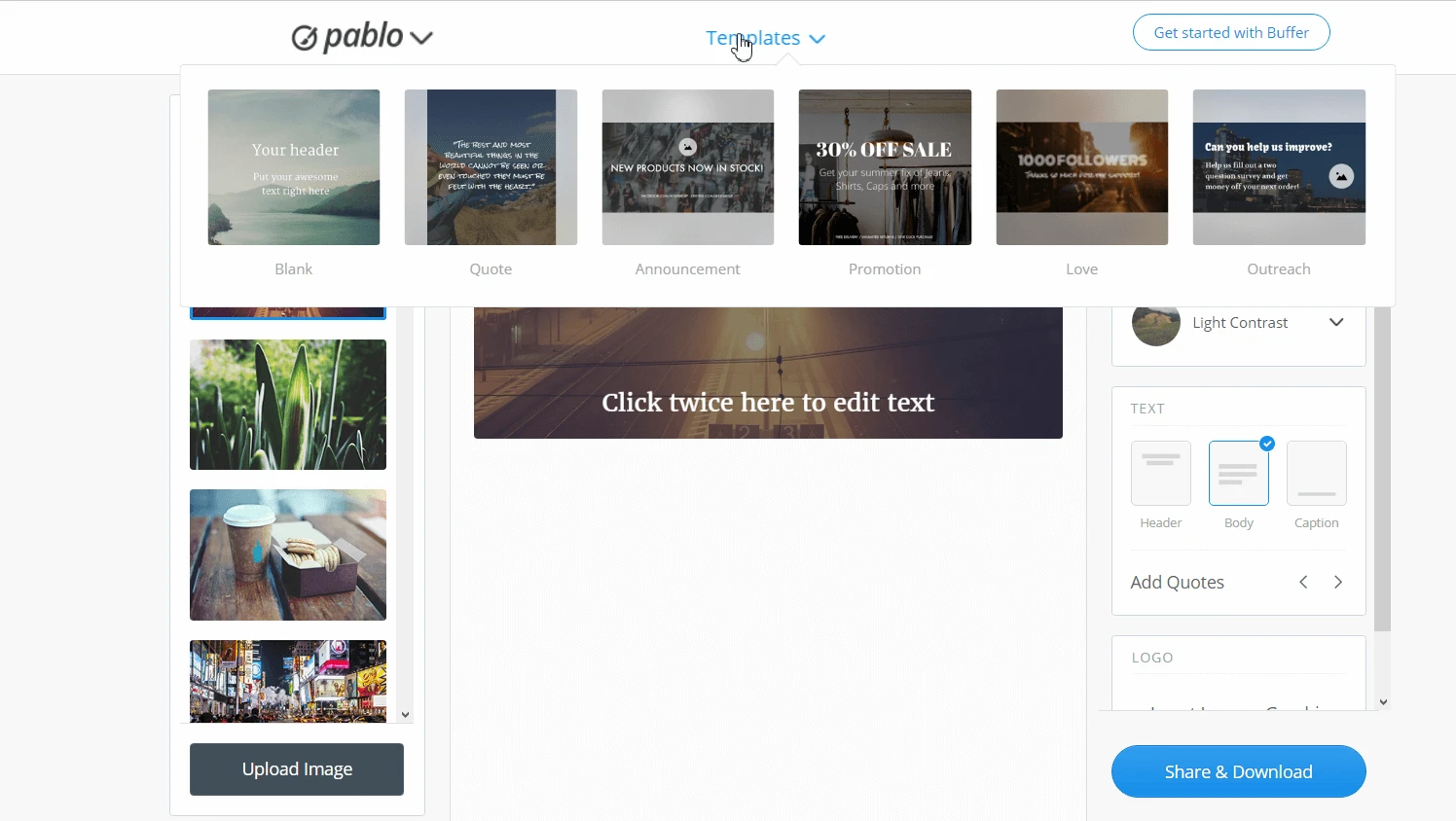The image size is (1456, 821).
Task: Choose the Blank template
Action: click(294, 167)
